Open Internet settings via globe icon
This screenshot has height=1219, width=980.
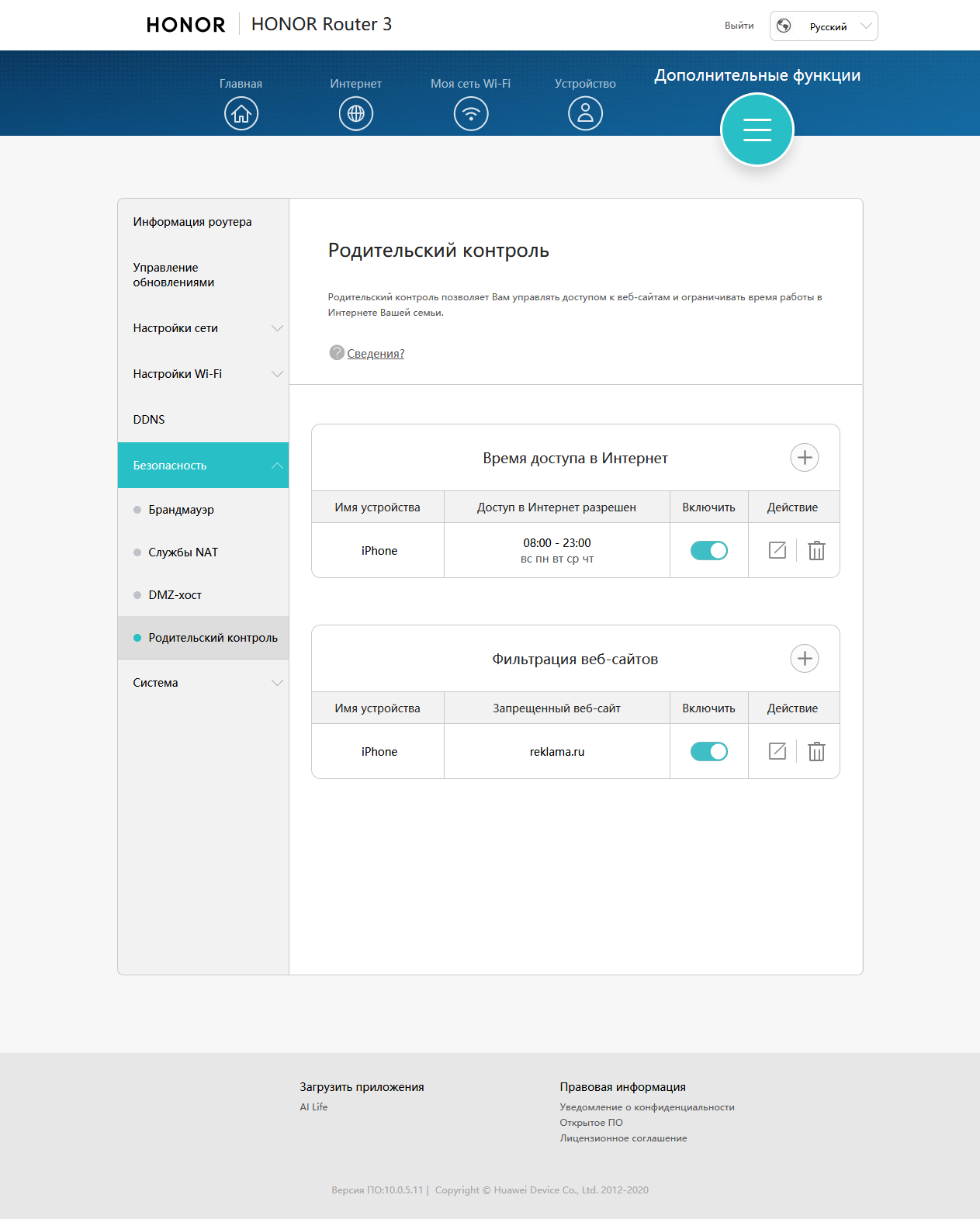356,113
